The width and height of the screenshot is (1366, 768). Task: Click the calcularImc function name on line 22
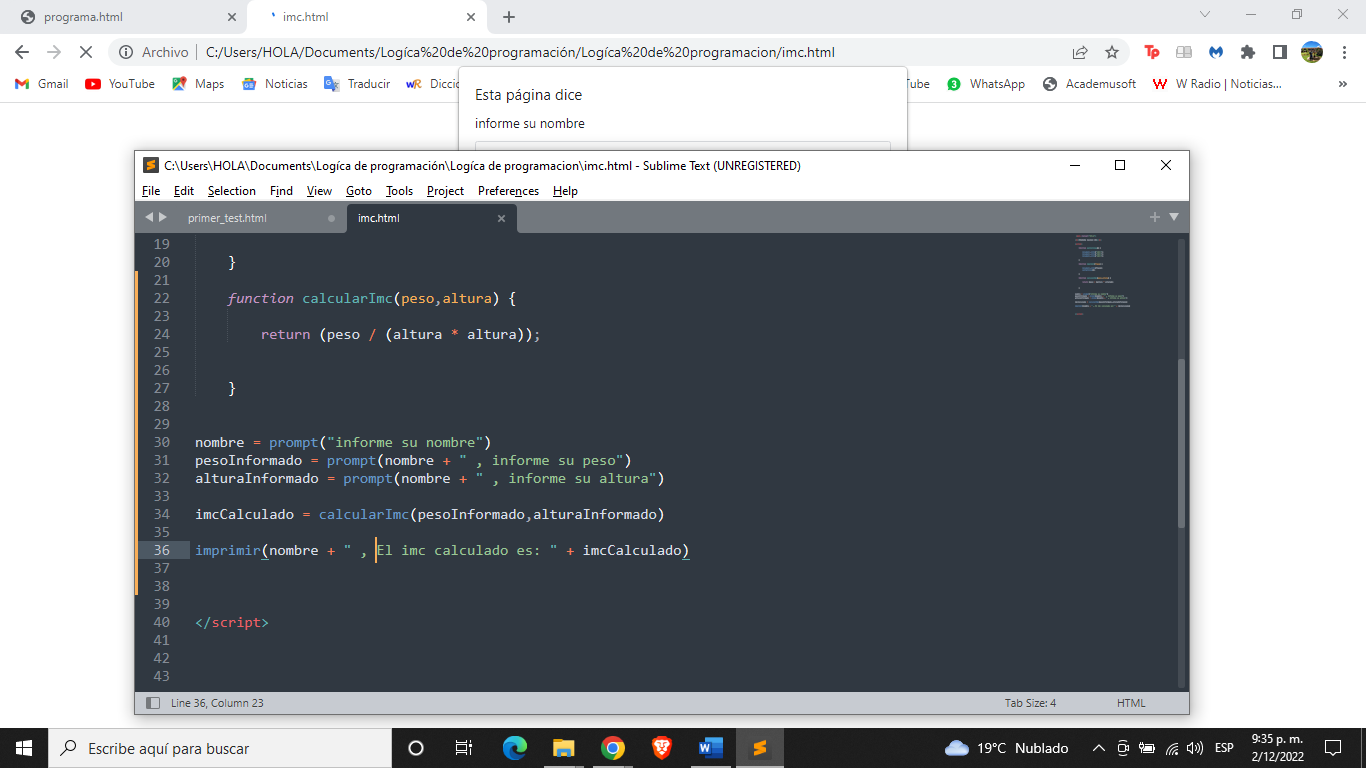tap(347, 298)
